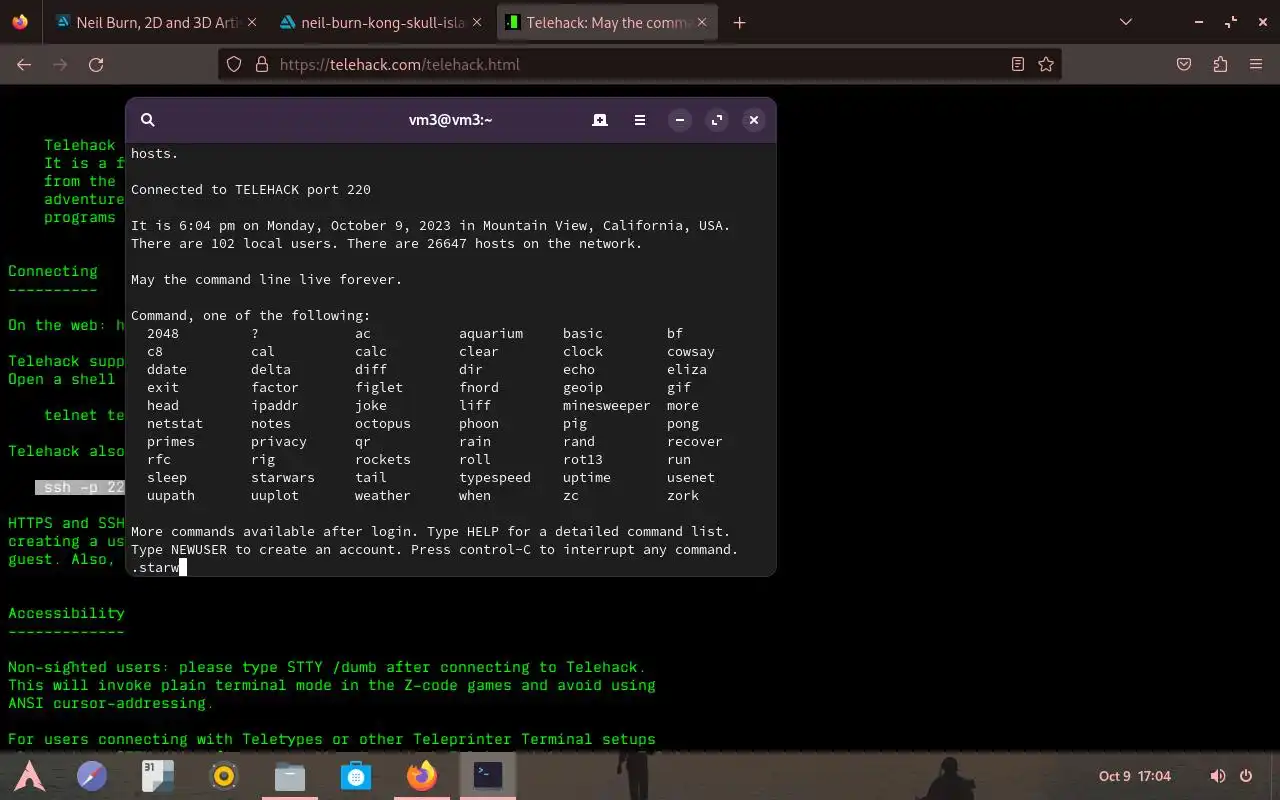Image resolution: width=1280 pixels, height=800 pixels.
Task: Open the clock showing Oct 9 17:04
Action: 1135,776
